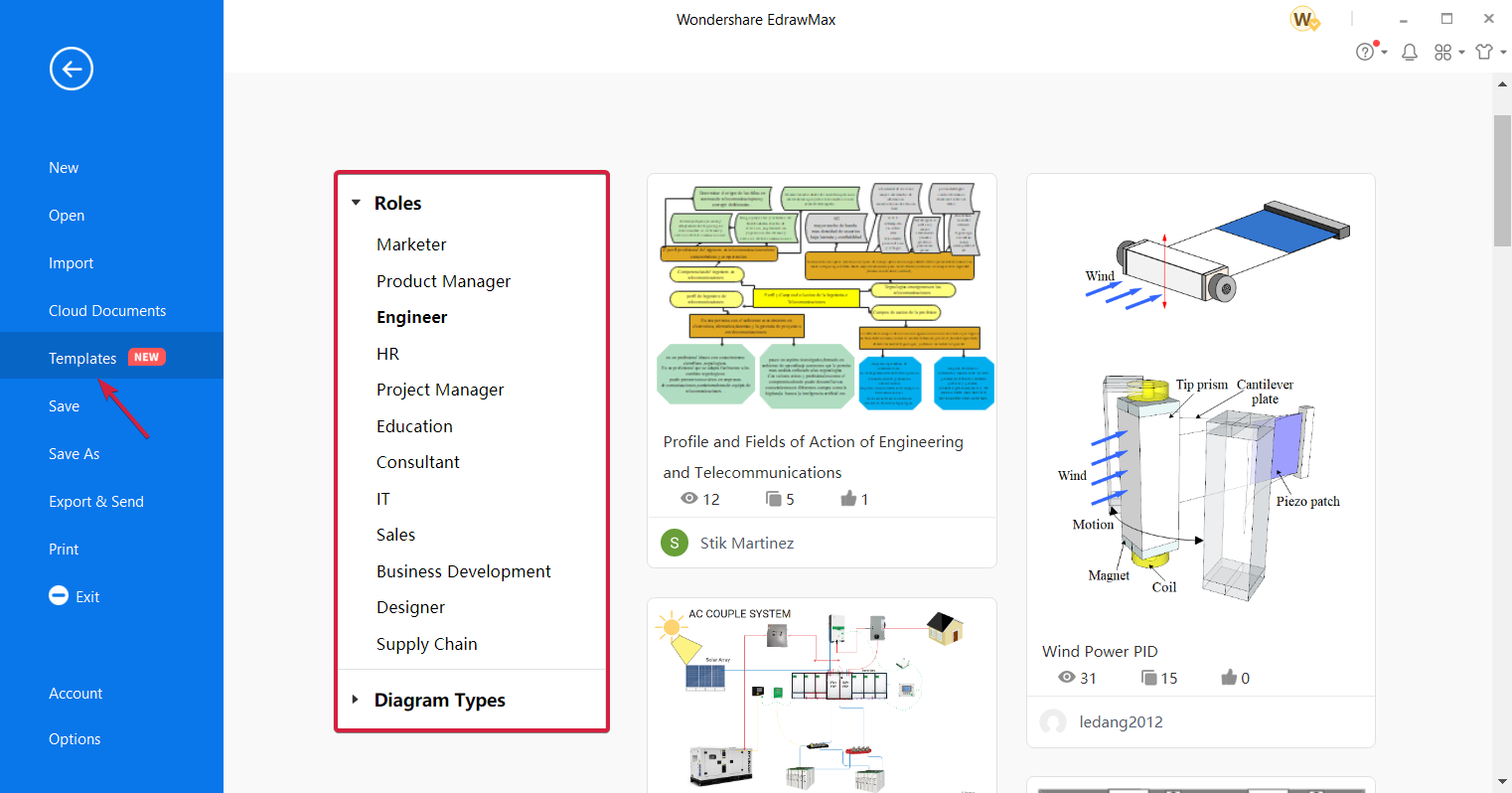This screenshot has width=1512, height=793.
Task: Select Print in the sidebar
Action: [x=64, y=549]
